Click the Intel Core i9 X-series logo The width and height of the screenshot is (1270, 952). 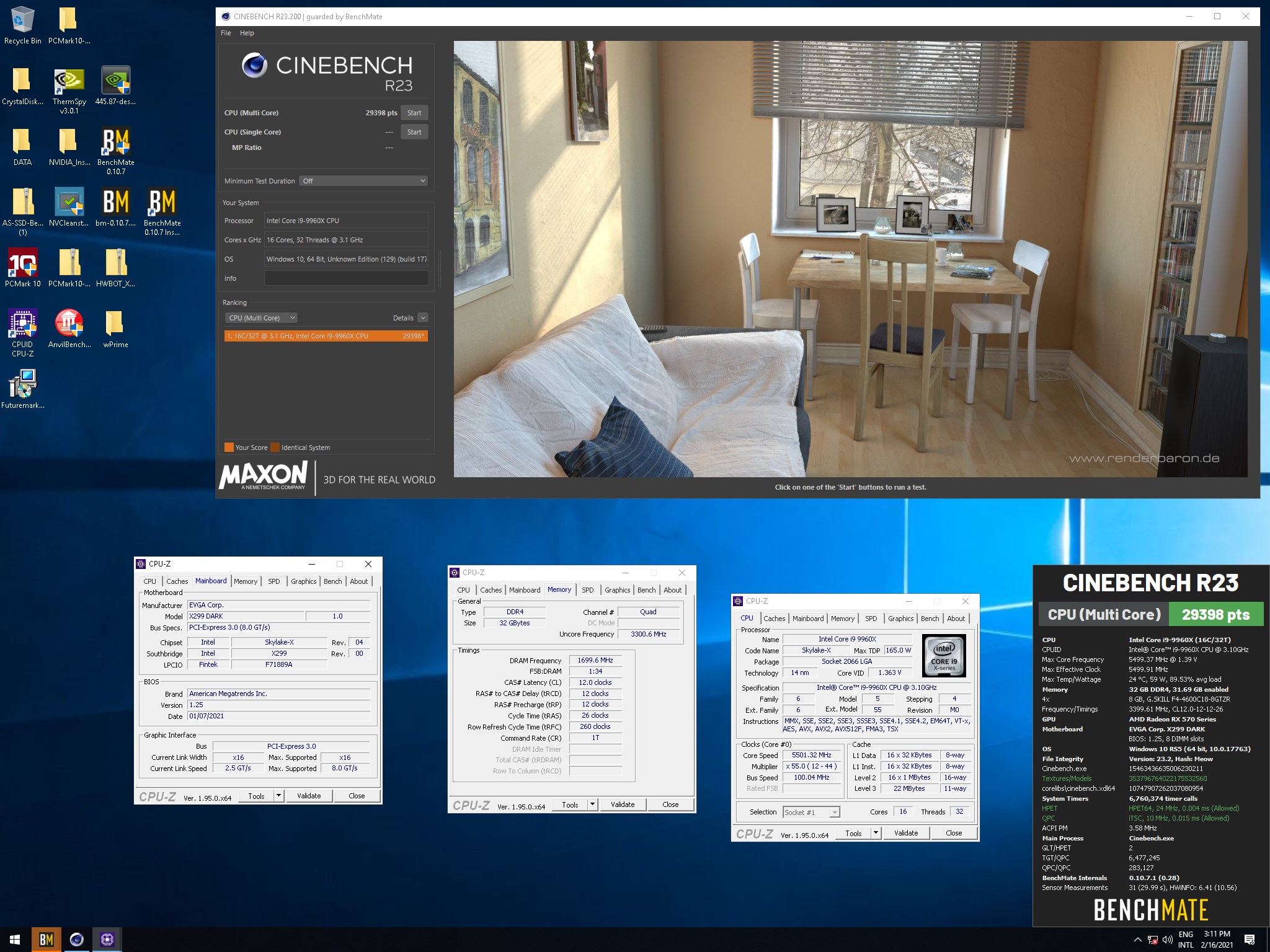944,656
